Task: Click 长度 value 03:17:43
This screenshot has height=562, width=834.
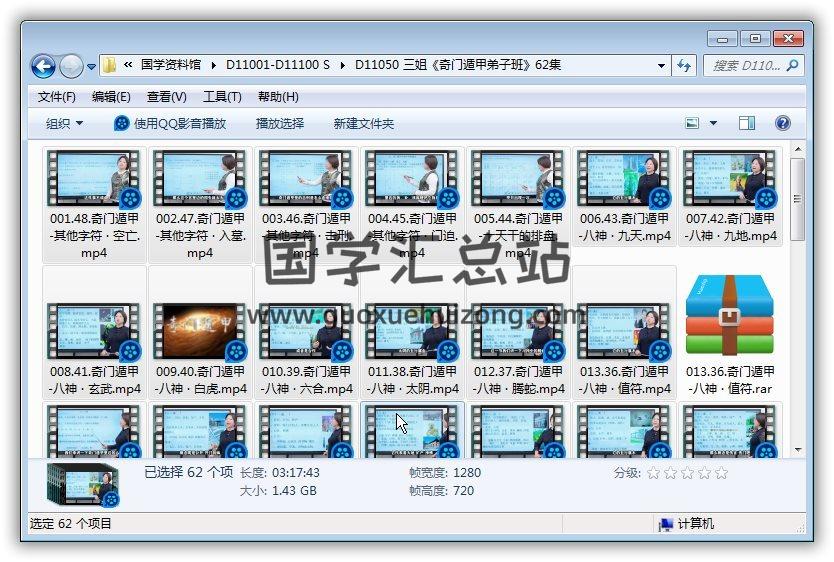Action: click(295, 473)
